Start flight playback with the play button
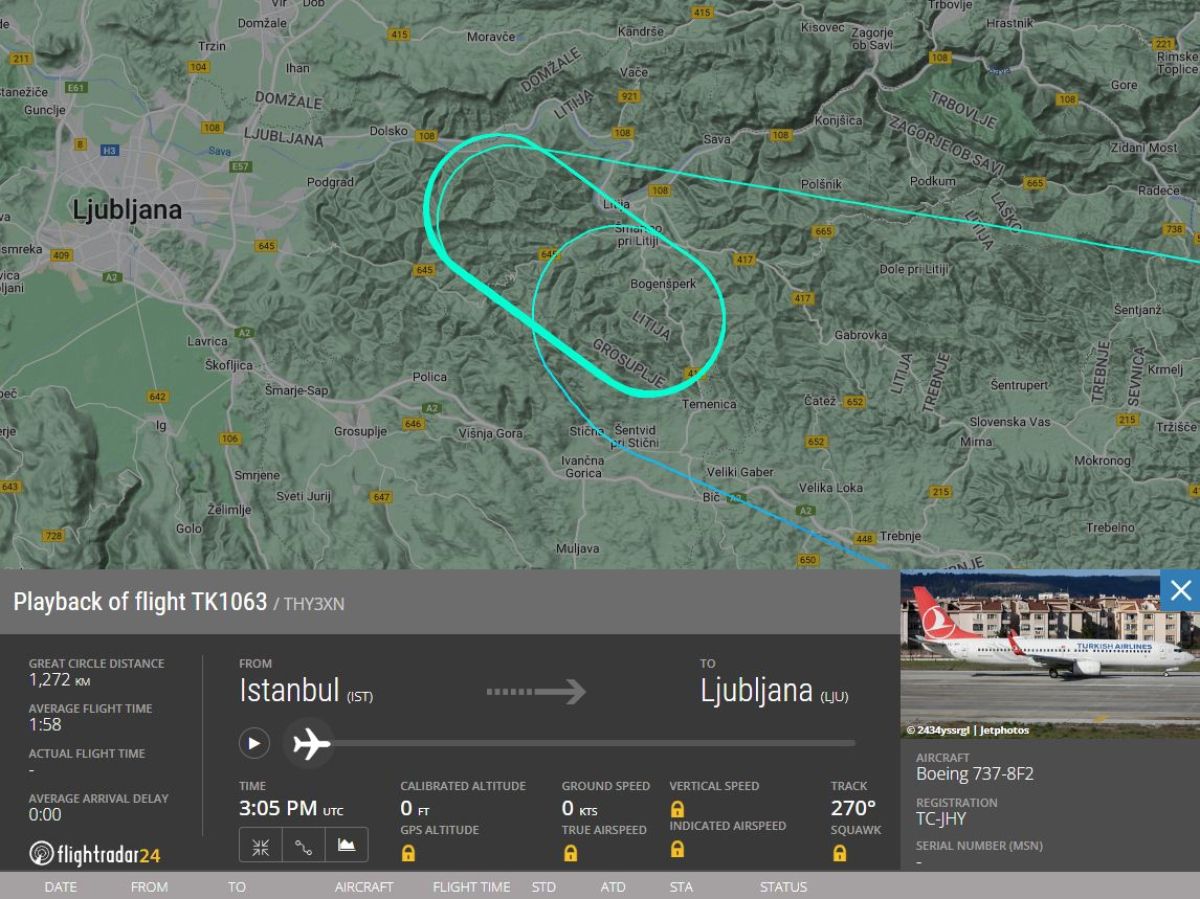Viewport: 1200px width, 899px height. (254, 743)
